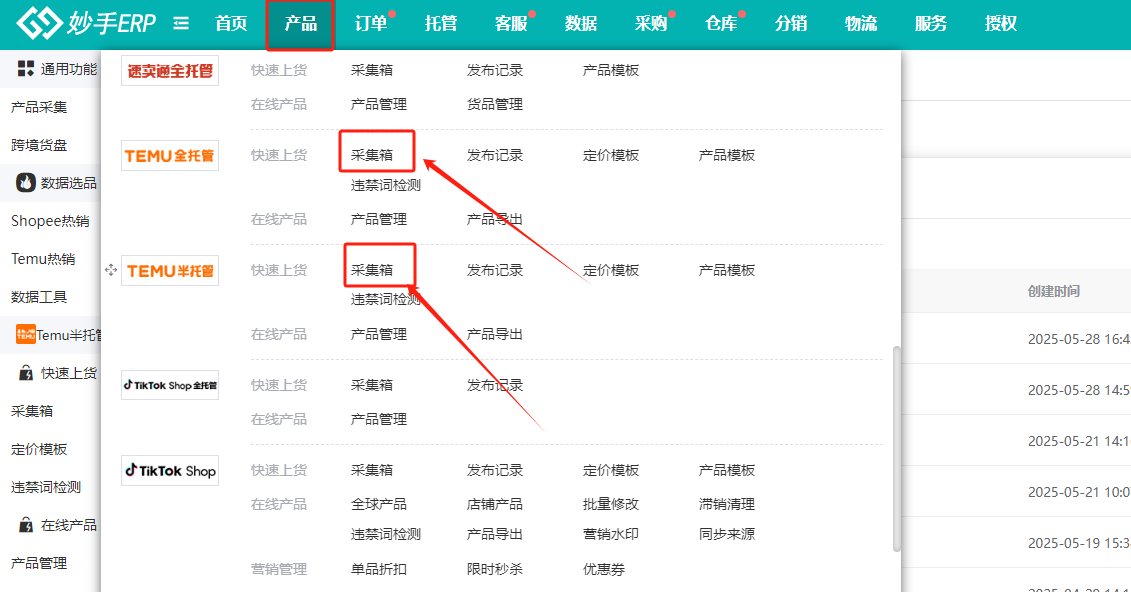
Task: Open Temu热销 in the sidebar
Action: click(43, 259)
